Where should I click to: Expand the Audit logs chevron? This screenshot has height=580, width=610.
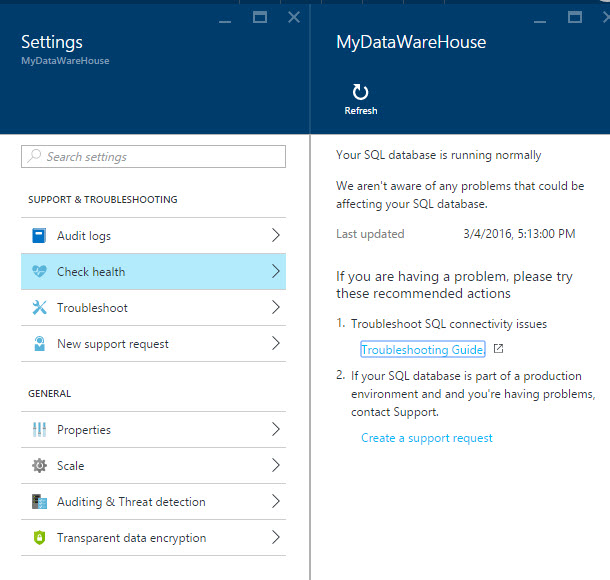click(276, 236)
